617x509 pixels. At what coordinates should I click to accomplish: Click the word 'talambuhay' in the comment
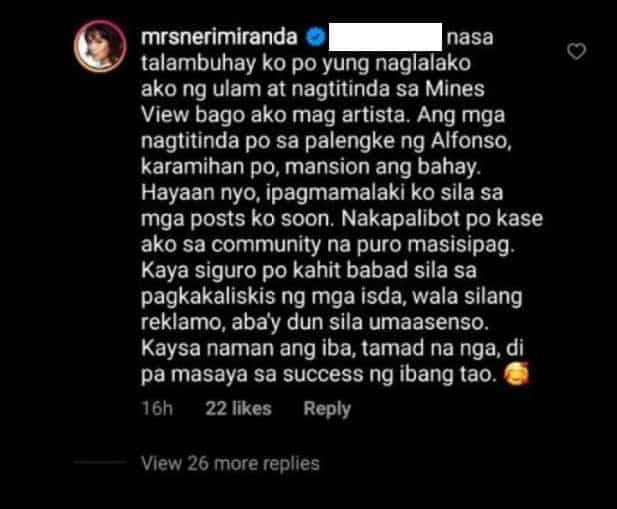[x=199, y=64]
